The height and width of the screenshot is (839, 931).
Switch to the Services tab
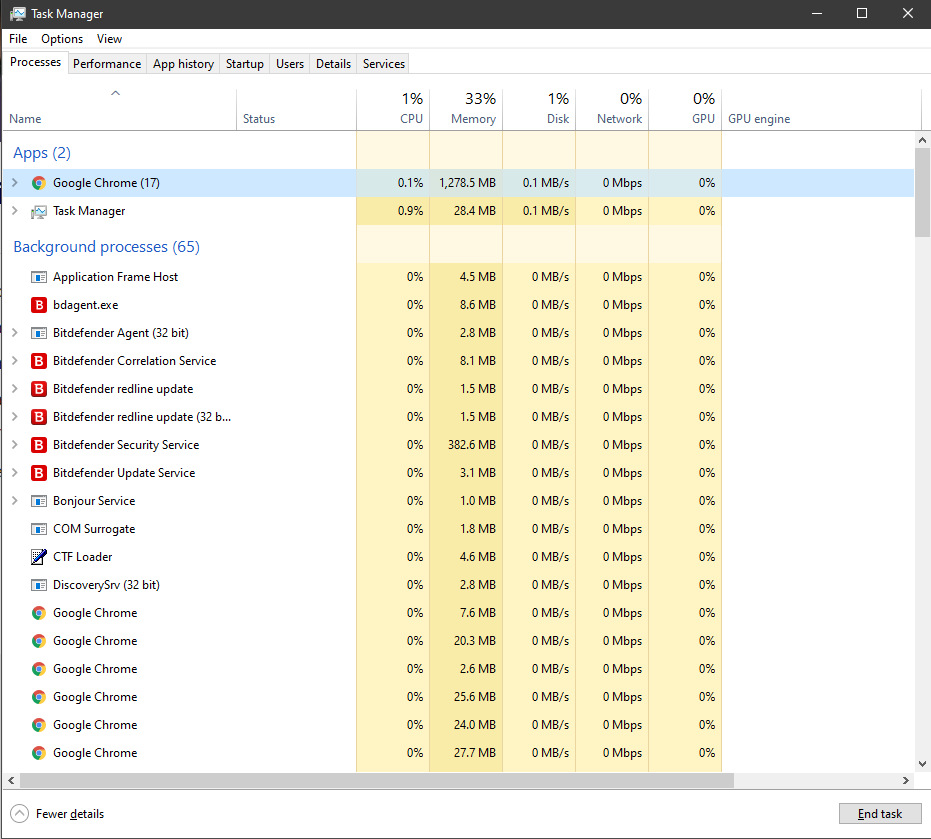[384, 64]
